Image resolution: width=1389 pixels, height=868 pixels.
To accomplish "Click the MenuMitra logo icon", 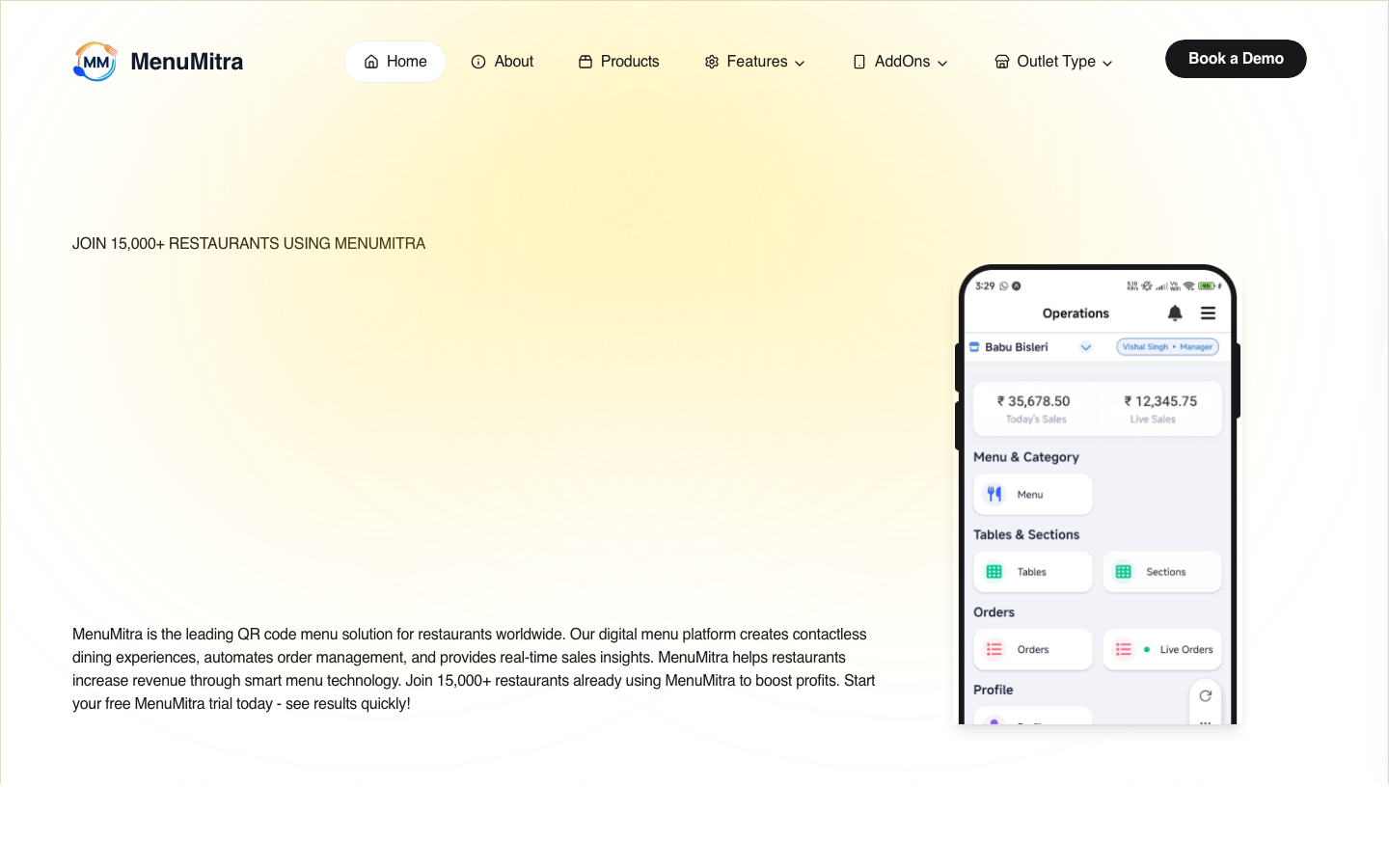I will (x=95, y=62).
